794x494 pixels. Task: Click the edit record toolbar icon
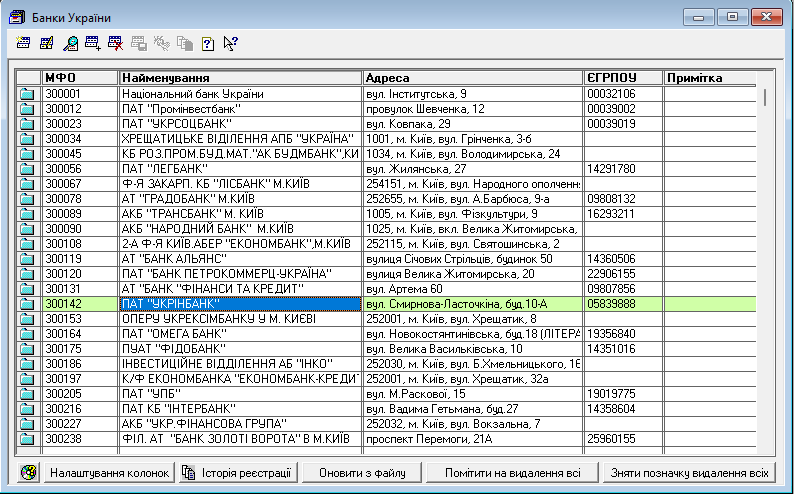coord(46,43)
